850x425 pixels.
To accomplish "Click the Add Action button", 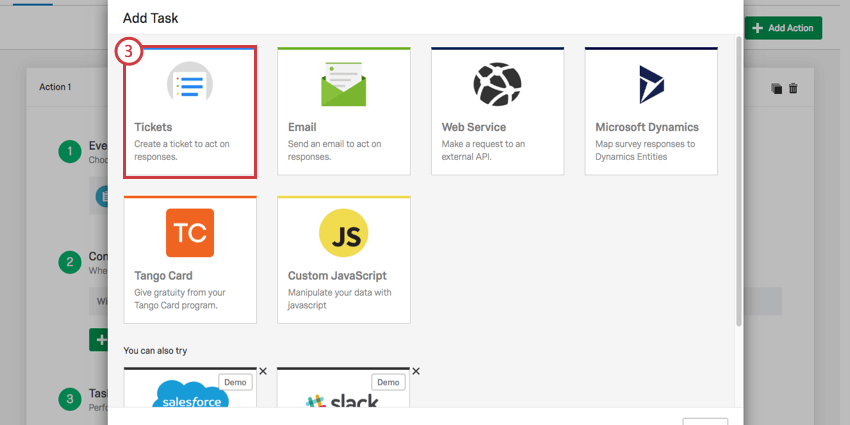I will coord(783,28).
